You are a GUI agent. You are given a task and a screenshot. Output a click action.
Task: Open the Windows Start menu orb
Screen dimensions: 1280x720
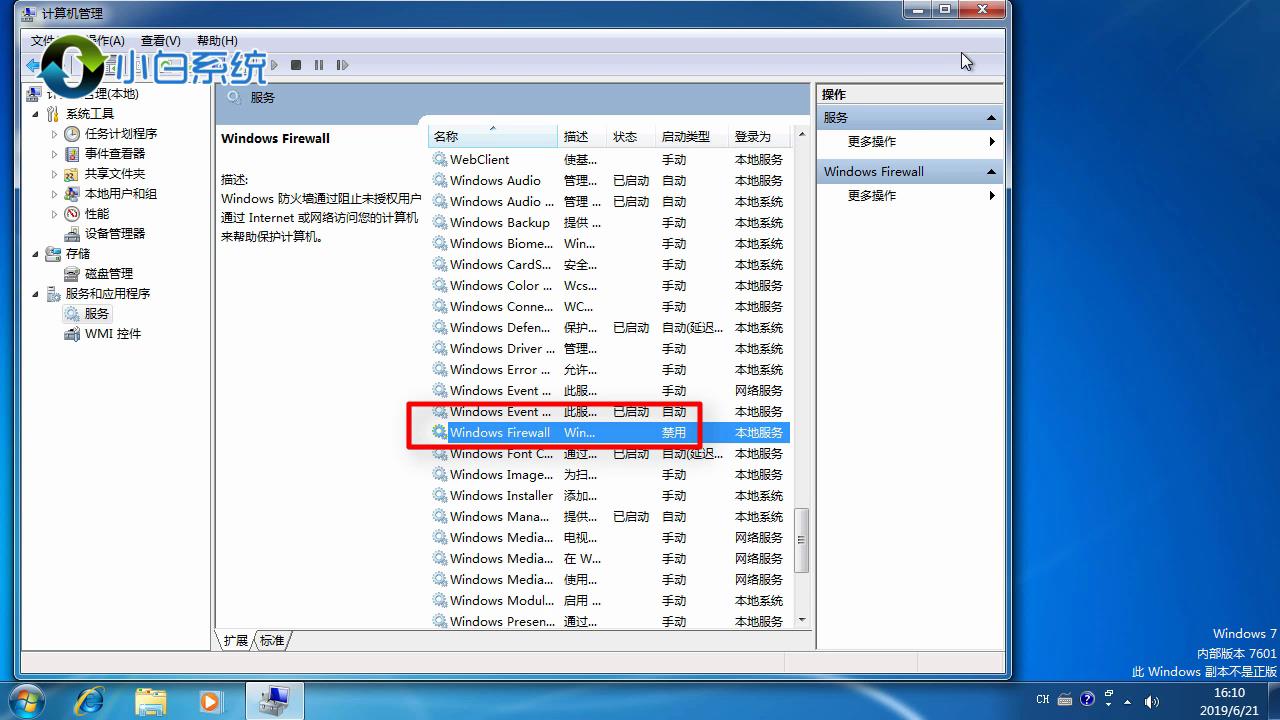(27, 700)
